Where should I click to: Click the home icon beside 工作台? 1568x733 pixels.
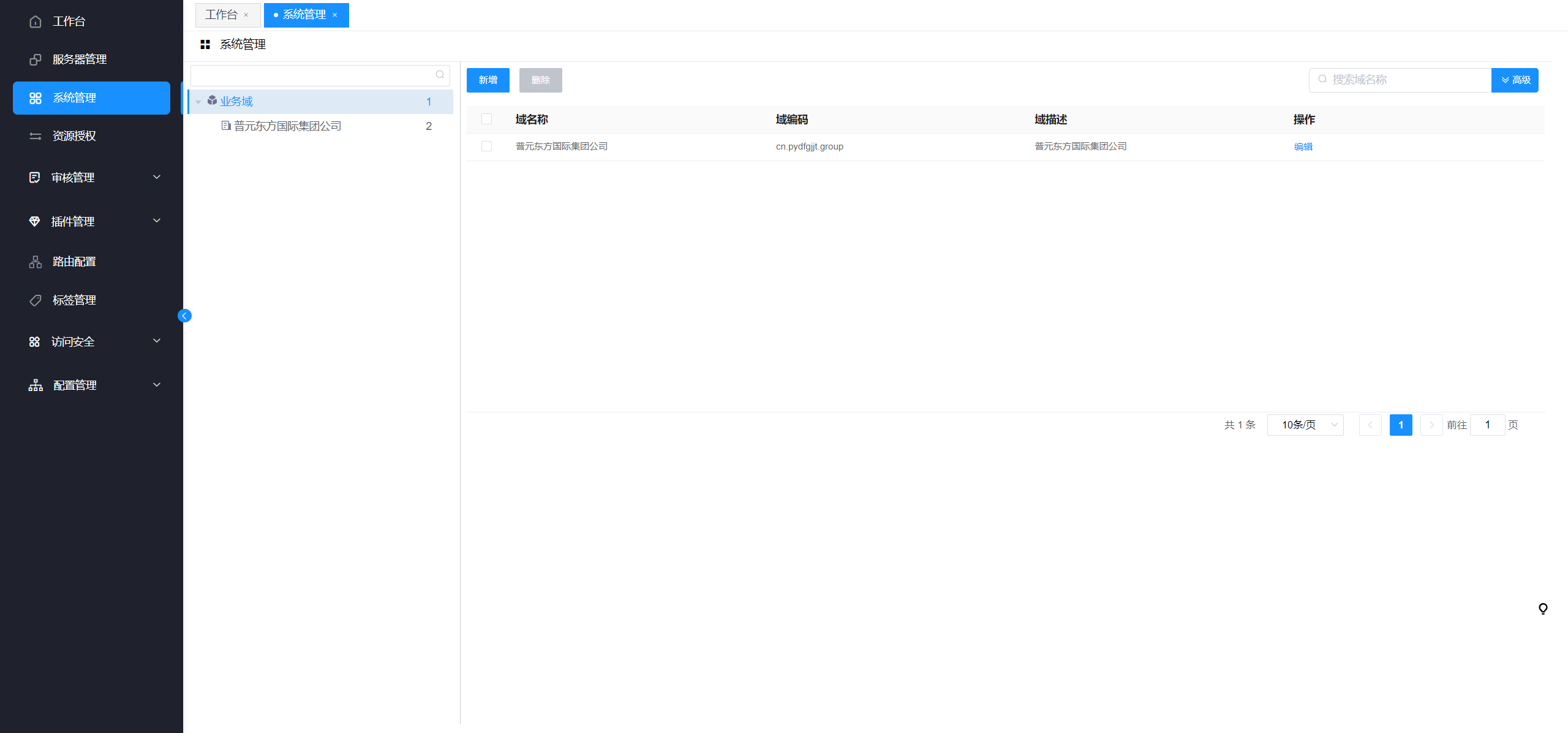click(x=36, y=21)
